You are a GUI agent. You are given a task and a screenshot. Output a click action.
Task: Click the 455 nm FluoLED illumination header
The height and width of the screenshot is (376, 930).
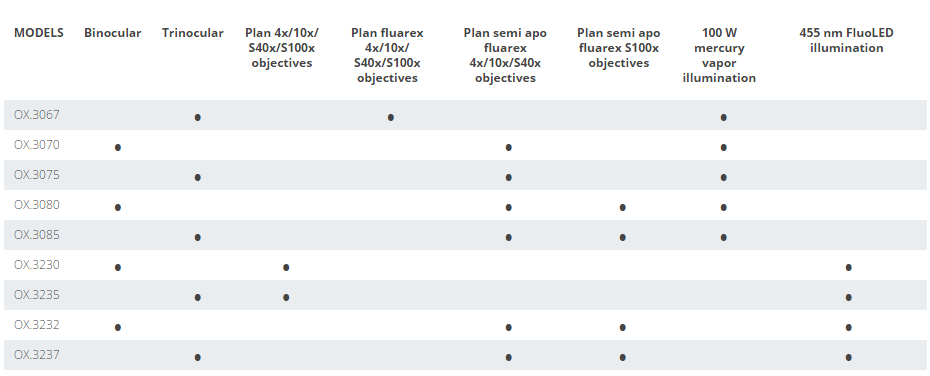[x=846, y=40]
